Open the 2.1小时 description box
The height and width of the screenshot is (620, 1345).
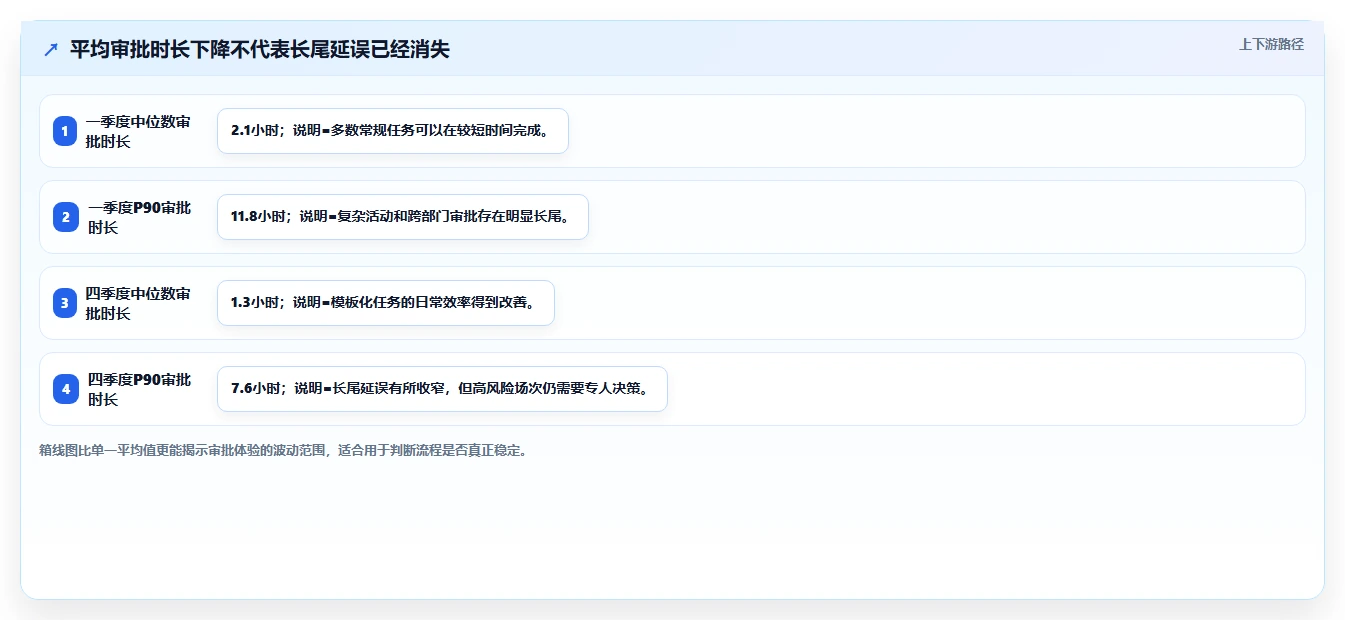393,131
